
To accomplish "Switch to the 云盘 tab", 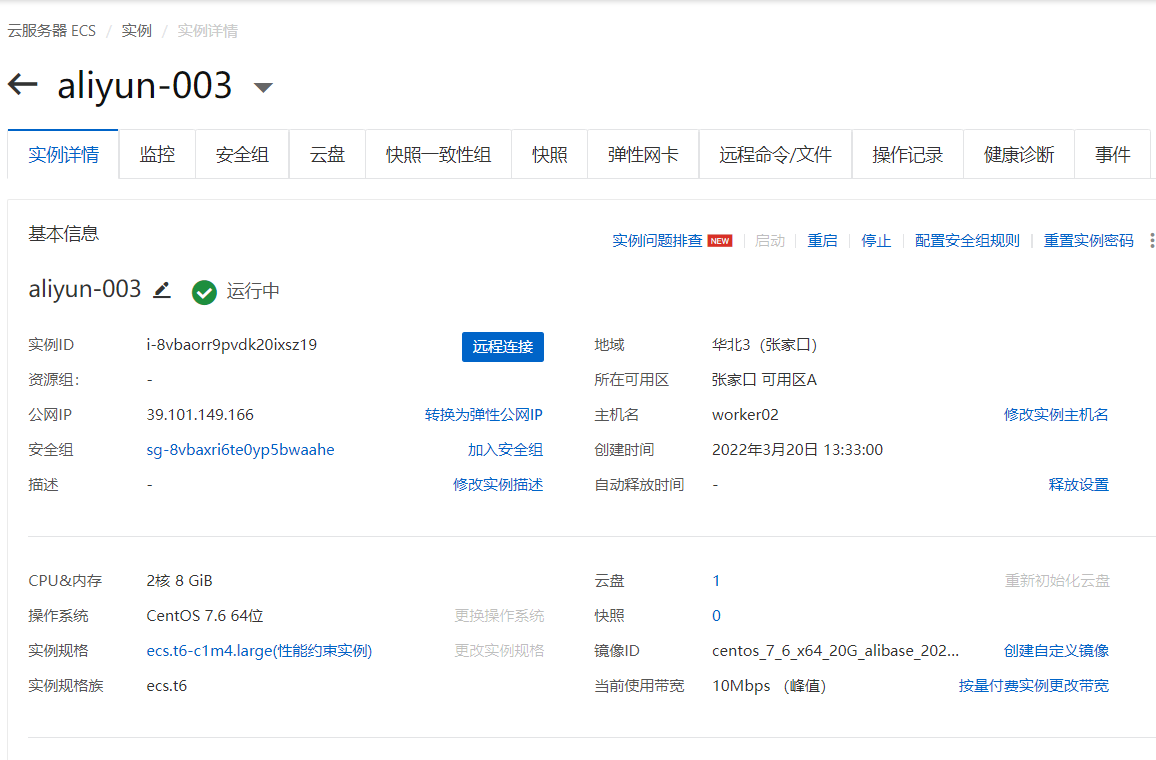I will point(327,155).
